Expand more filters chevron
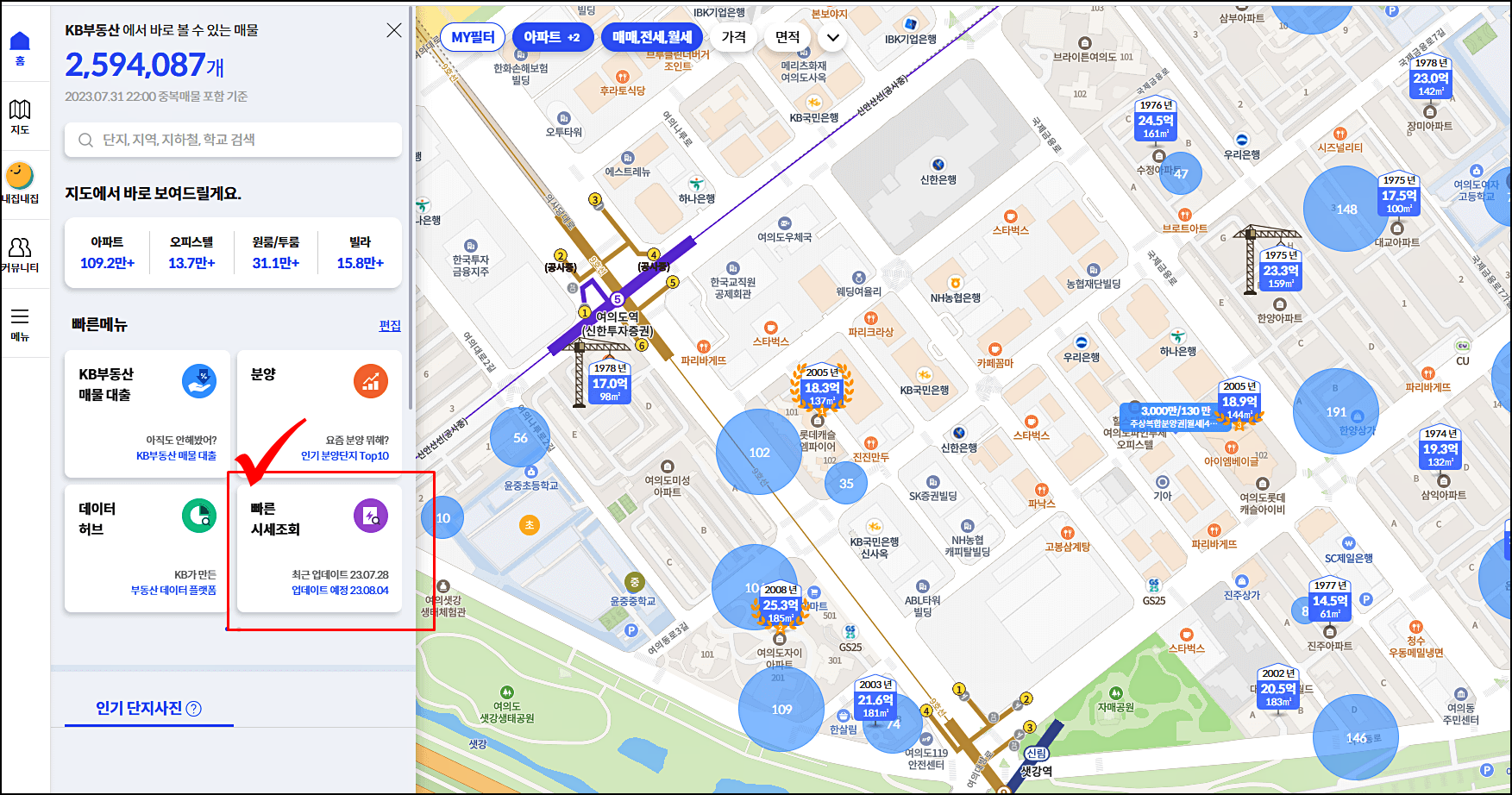The image size is (1512, 795). (832, 38)
